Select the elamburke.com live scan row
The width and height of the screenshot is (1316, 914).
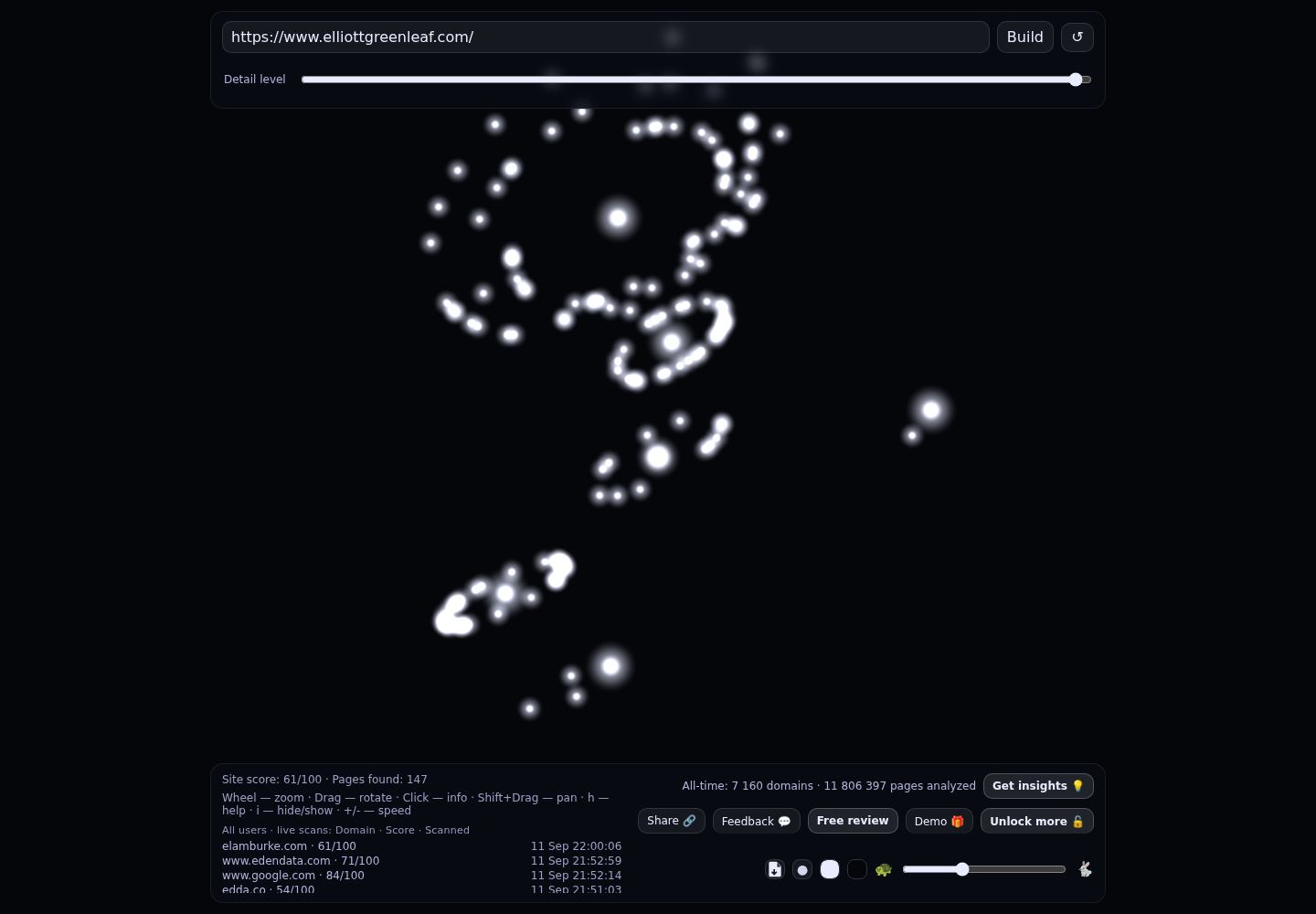(421, 846)
